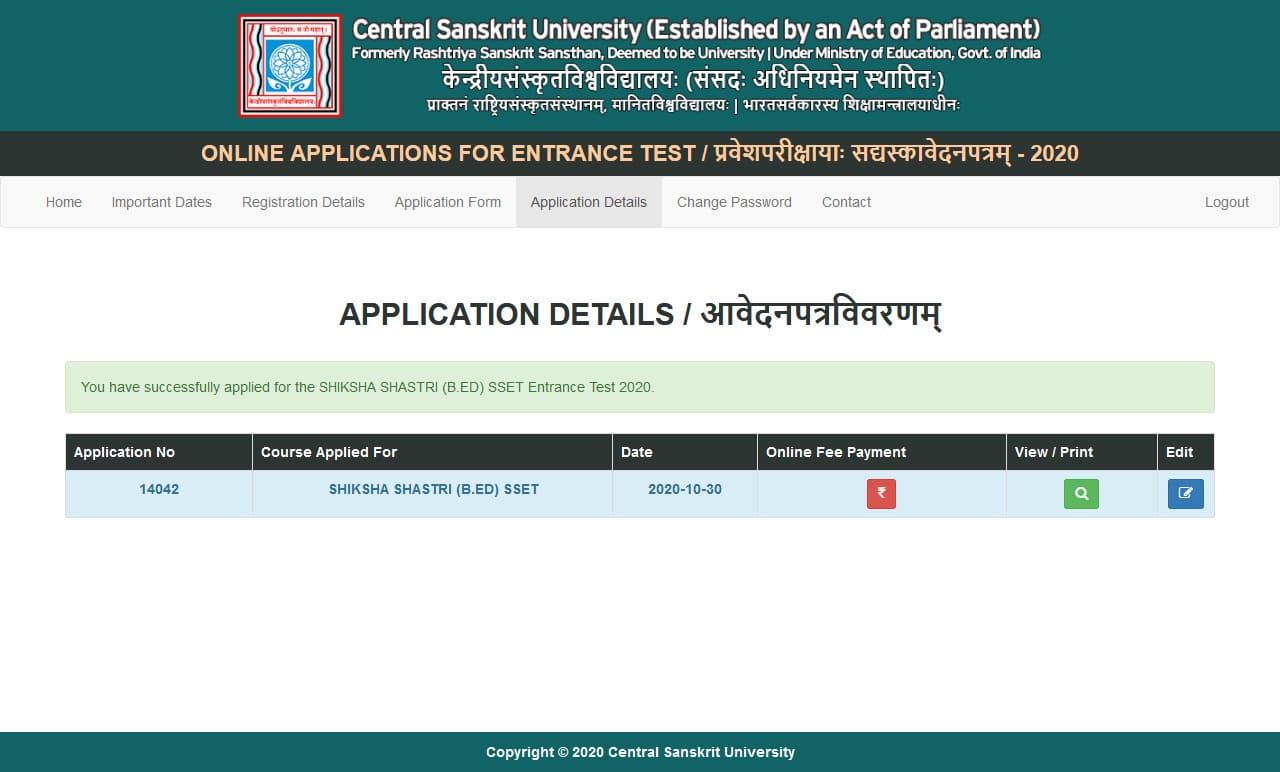Navigate to the Contact page
Screen dimensions: 1280x772
[x=846, y=202]
